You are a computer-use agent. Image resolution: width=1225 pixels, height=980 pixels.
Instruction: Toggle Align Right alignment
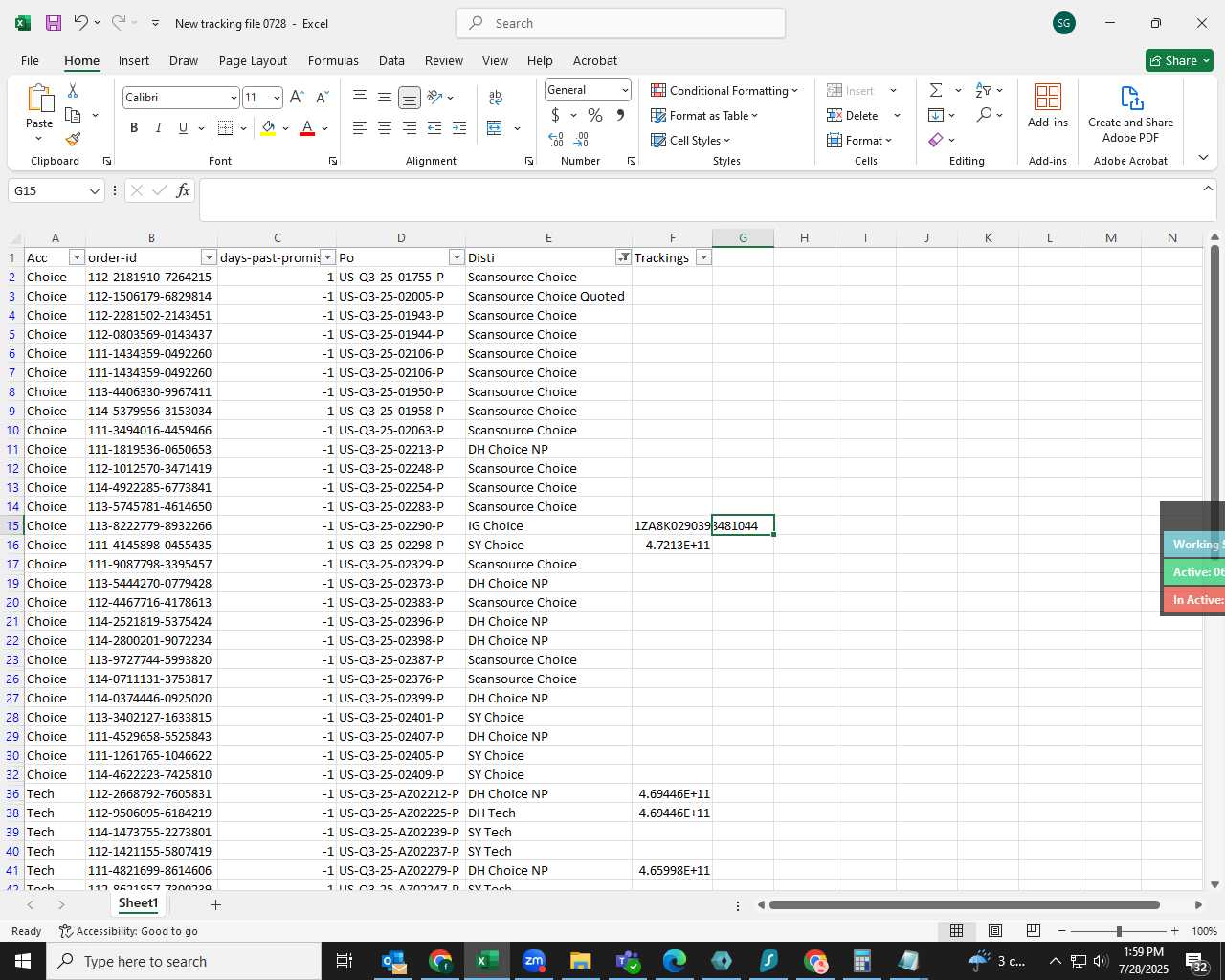coord(410,127)
